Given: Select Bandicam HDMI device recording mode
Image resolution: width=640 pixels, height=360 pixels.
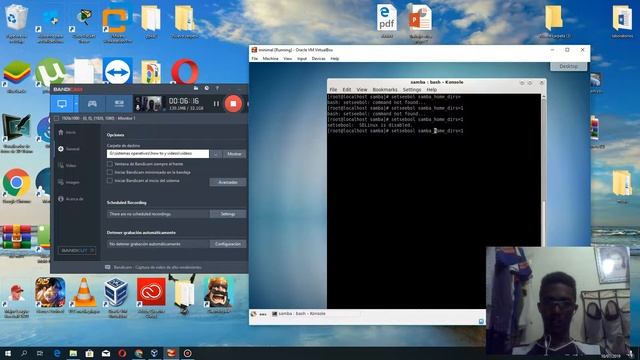Looking at the screenshot, I should pos(119,104).
